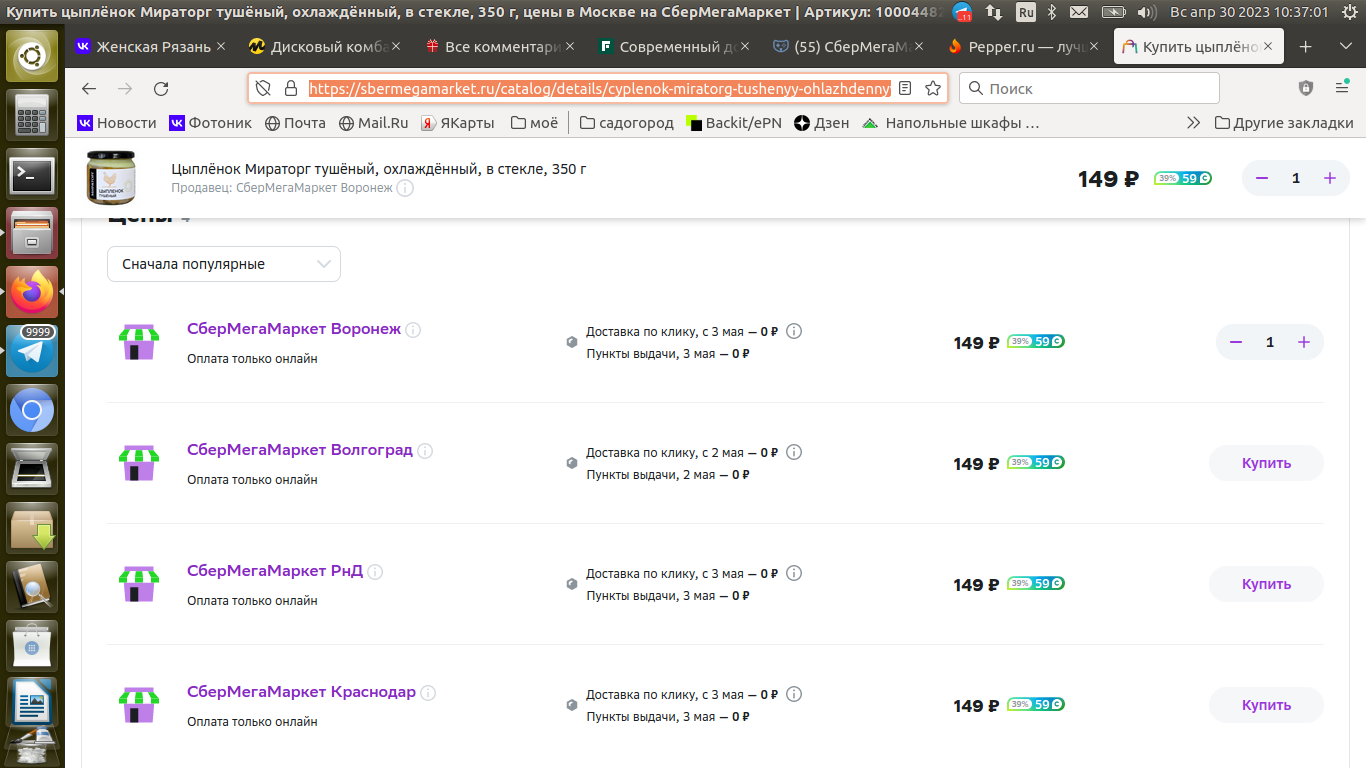This screenshot has width=1366, height=768.
Task: Expand the моё bookmarks folder
Action: (534, 123)
